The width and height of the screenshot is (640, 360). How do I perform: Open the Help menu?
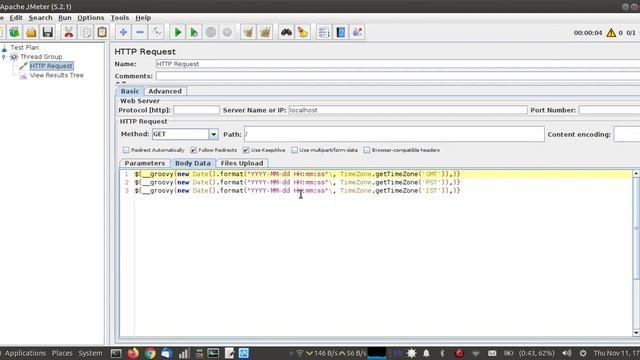[x=143, y=18]
